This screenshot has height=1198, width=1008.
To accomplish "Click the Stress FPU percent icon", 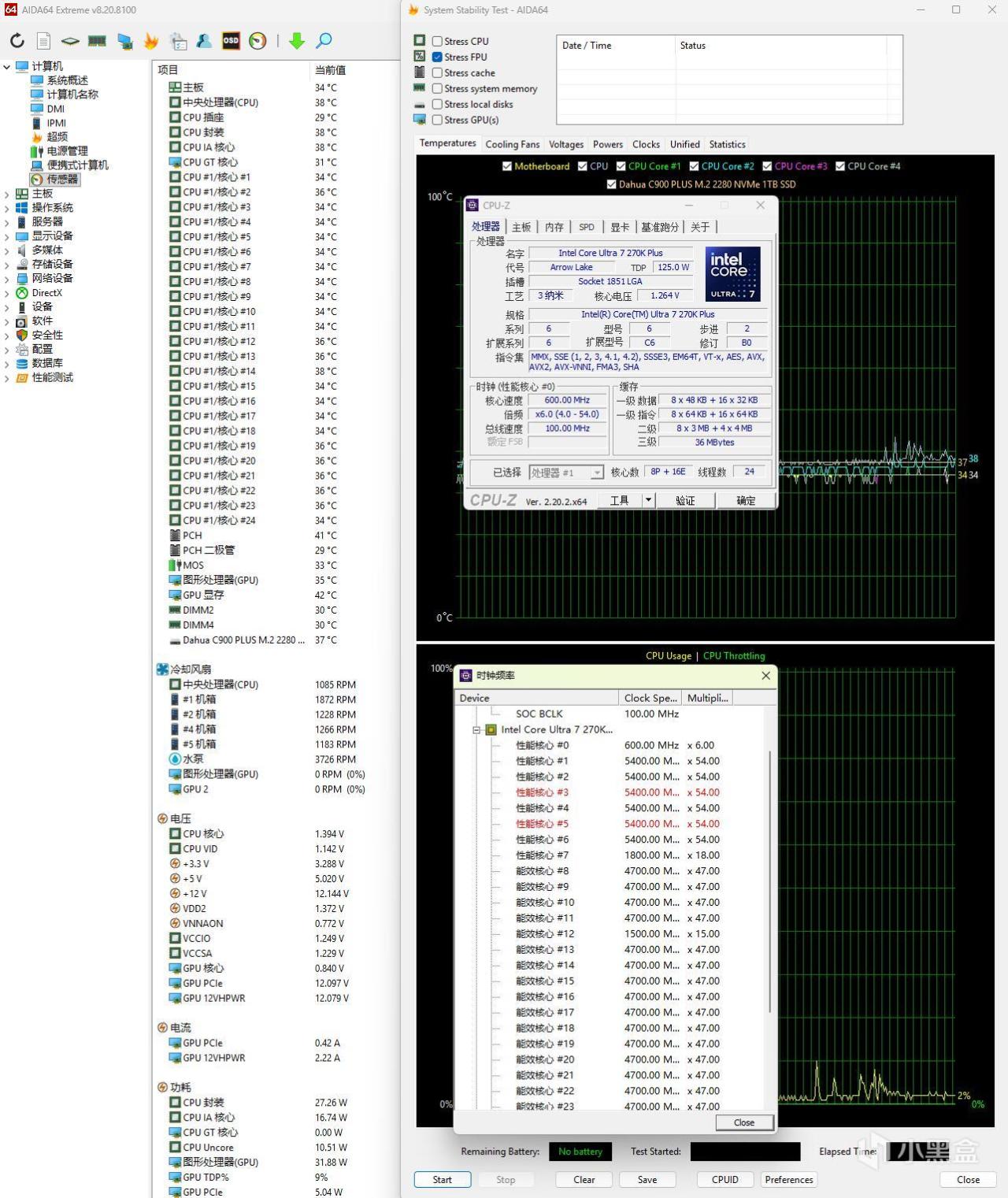I will 420,56.
